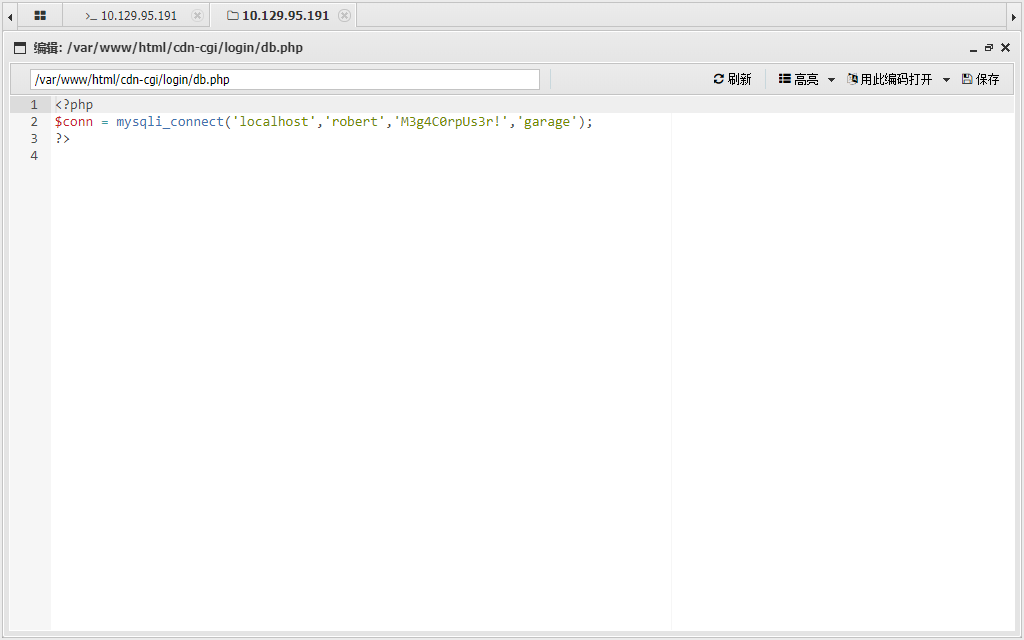Close the terminal tab 10.129.95.191
Image resolution: width=1024 pixels, height=640 pixels.
tap(197, 15)
